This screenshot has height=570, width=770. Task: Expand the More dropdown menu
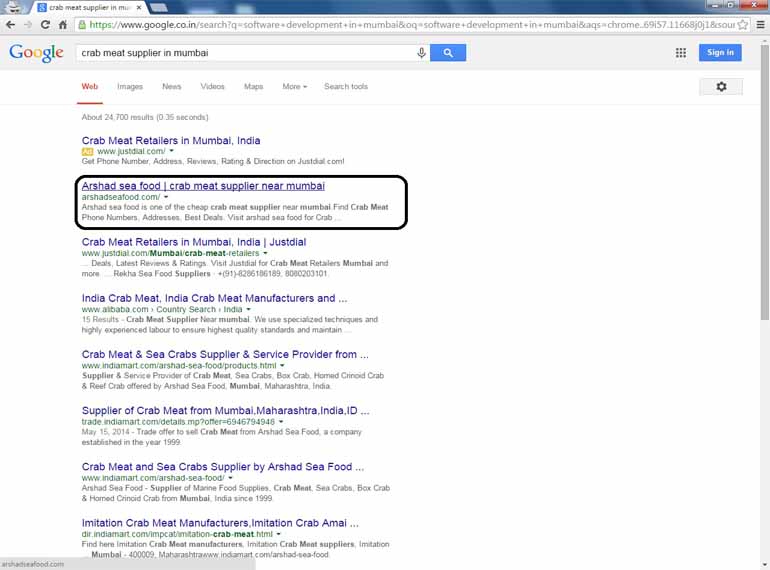(294, 86)
